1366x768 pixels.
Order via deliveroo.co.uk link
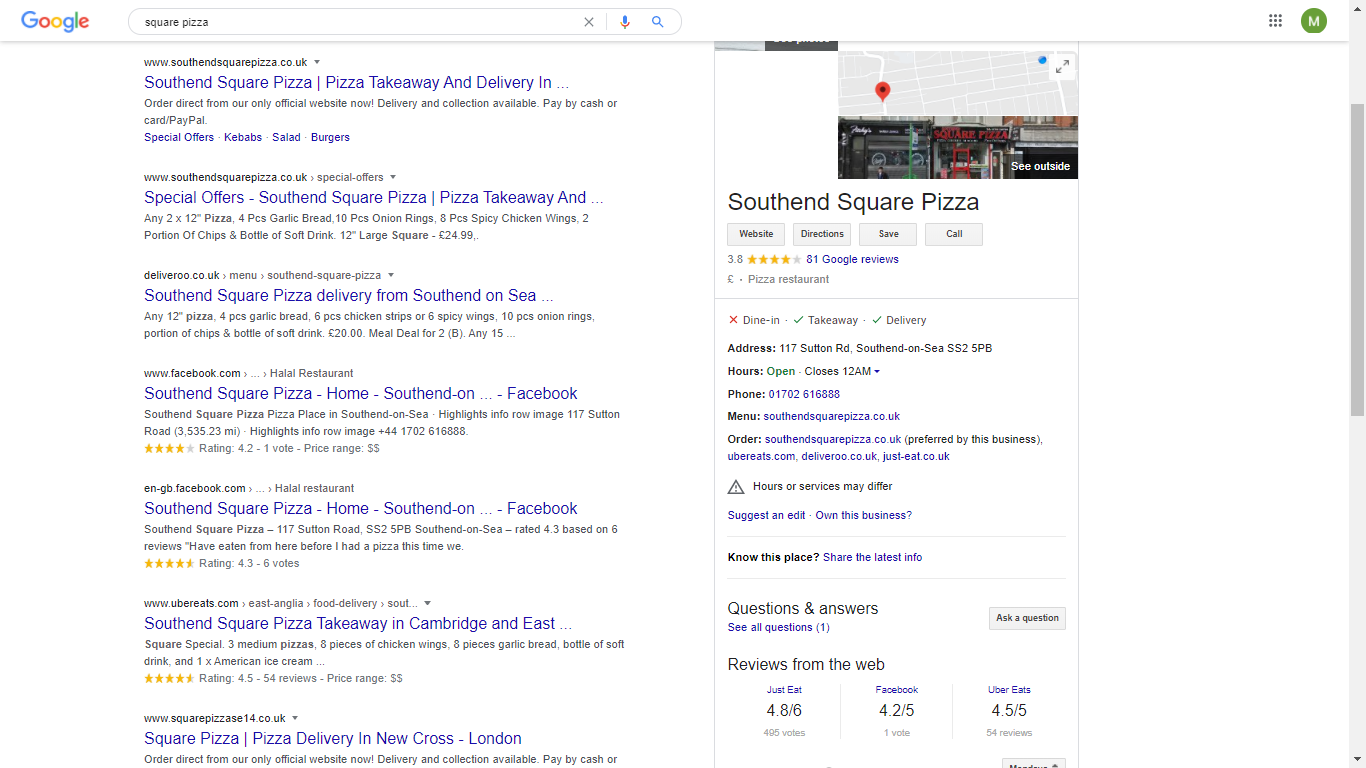pyautogui.click(x=839, y=456)
